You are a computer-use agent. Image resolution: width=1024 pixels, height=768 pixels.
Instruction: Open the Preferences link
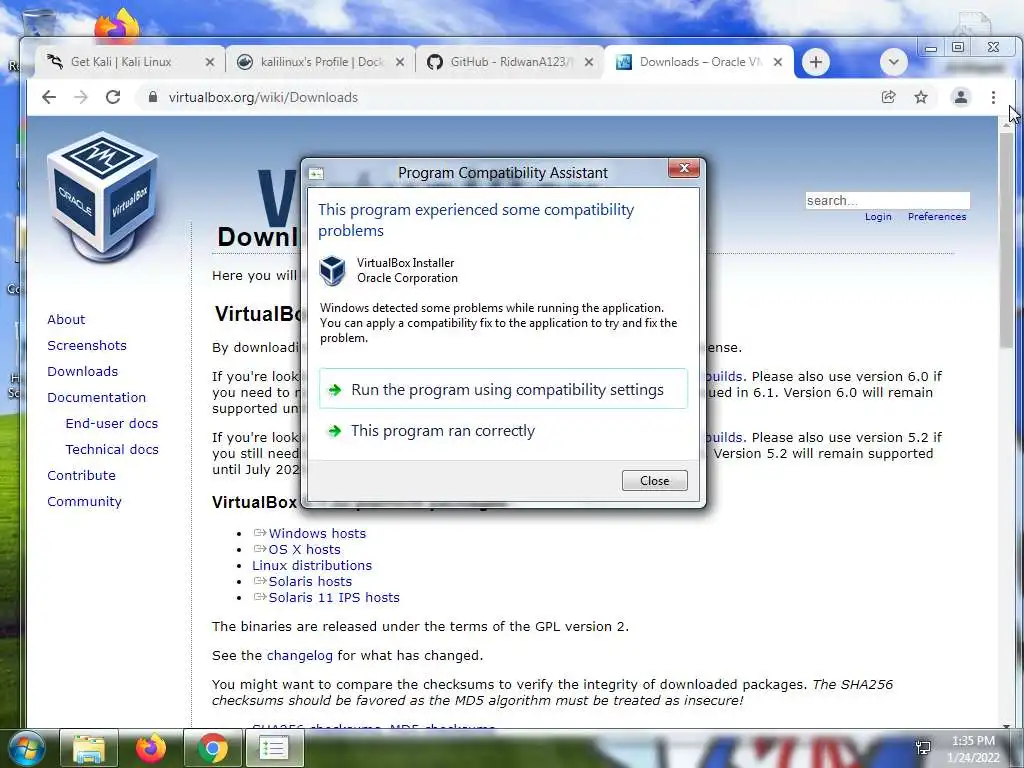pyautogui.click(x=936, y=217)
